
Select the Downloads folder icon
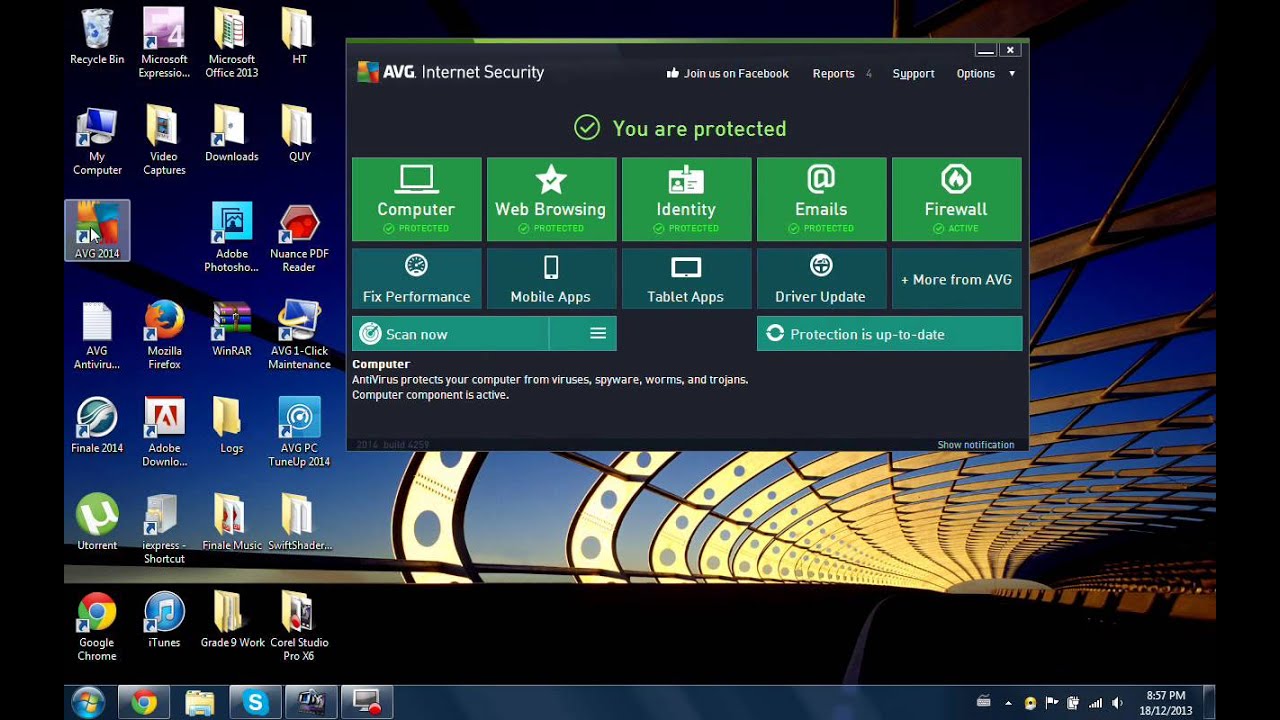coord(231,134)
